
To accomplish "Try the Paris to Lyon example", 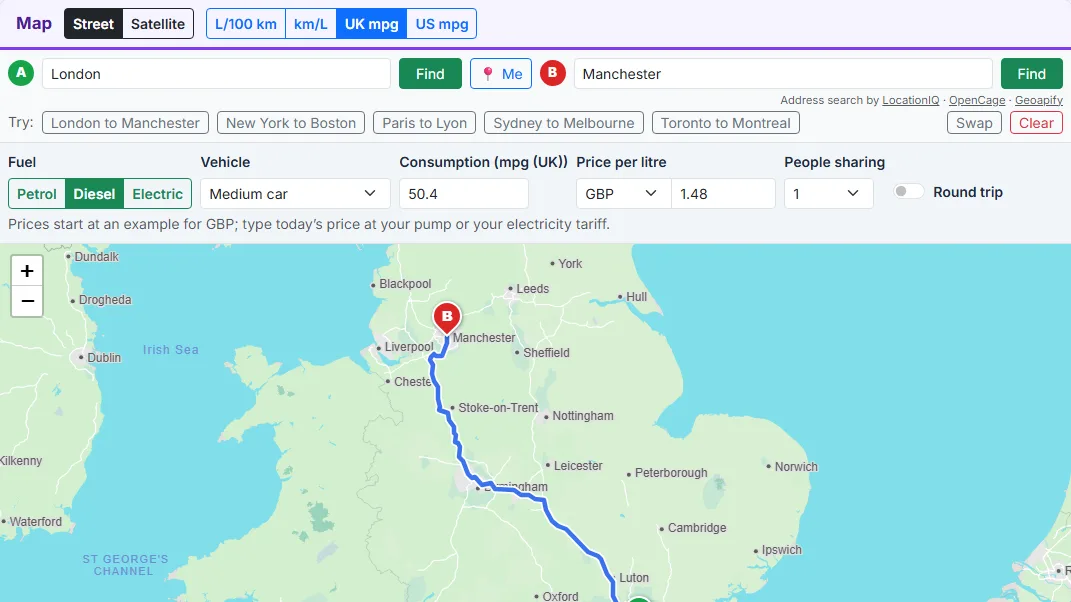I will (x=425, y=123).
